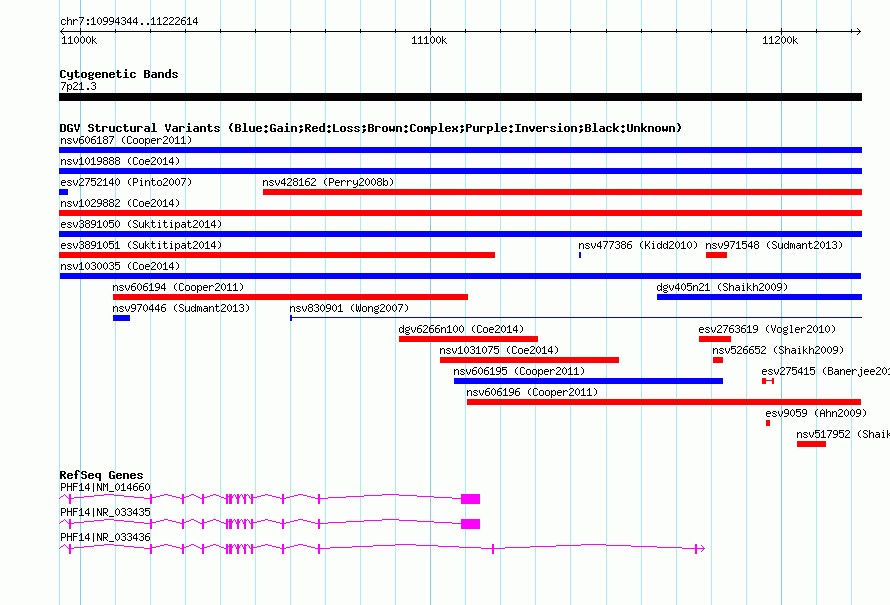
Task: Select the nsv606187 blue gain bar
Action: pyautogui.click(x=460, y=150)
